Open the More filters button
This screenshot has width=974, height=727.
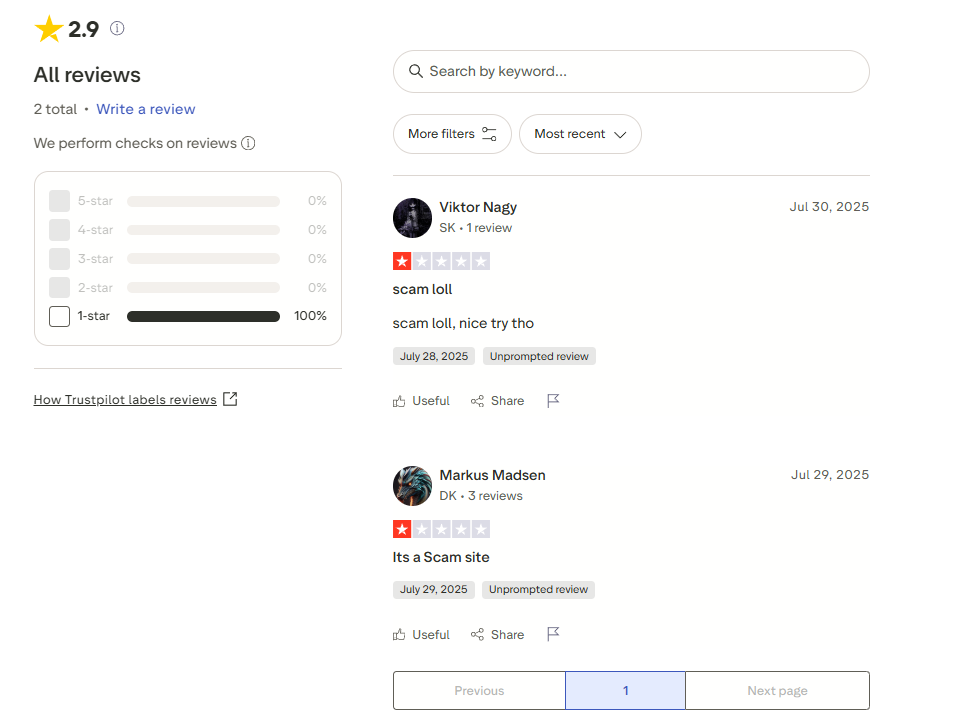point(452,134)
